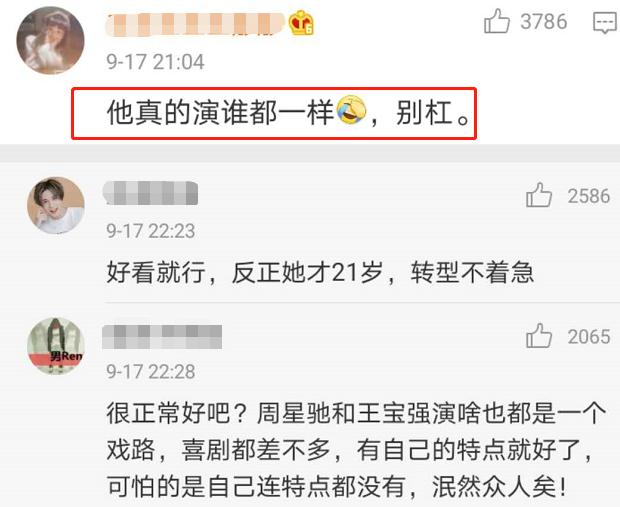Open the top commenter's avatar
The height and width of the screenshot is (507, 620).
[50, 40]
